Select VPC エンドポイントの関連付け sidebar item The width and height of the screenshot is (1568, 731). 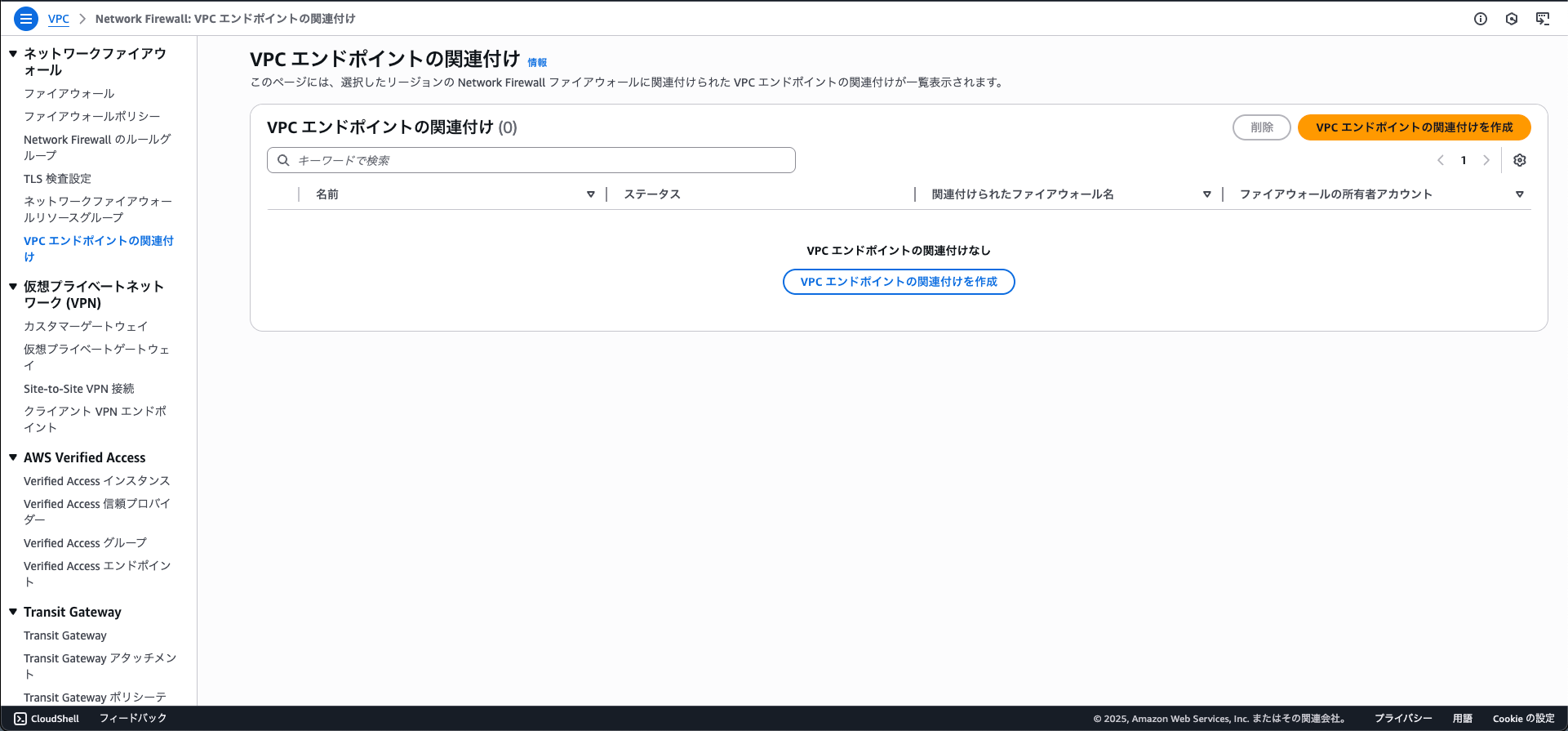(99, 249)
